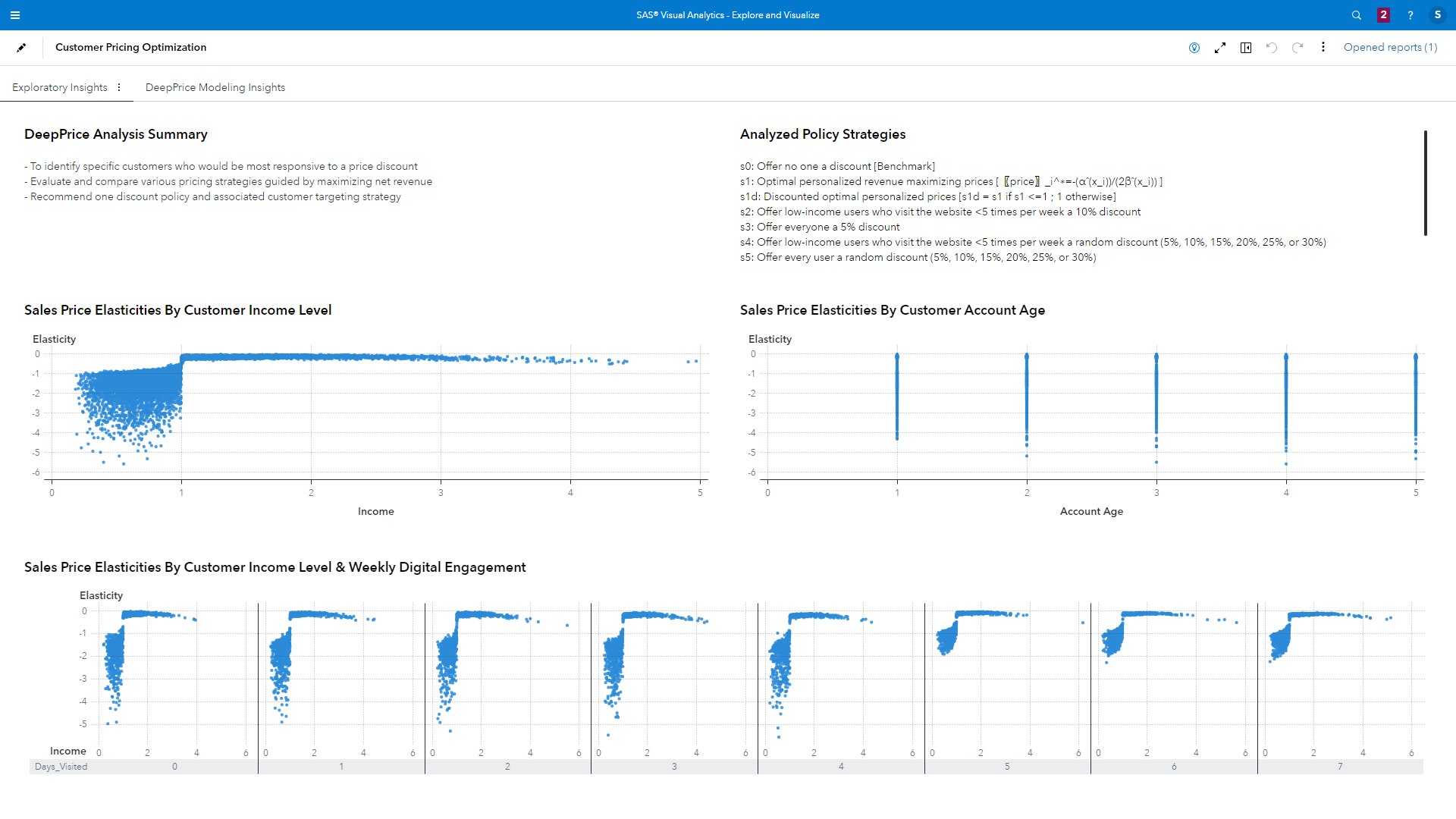Switch to DeepPrice Modeling Insights tab

click(x=215, y=87)
